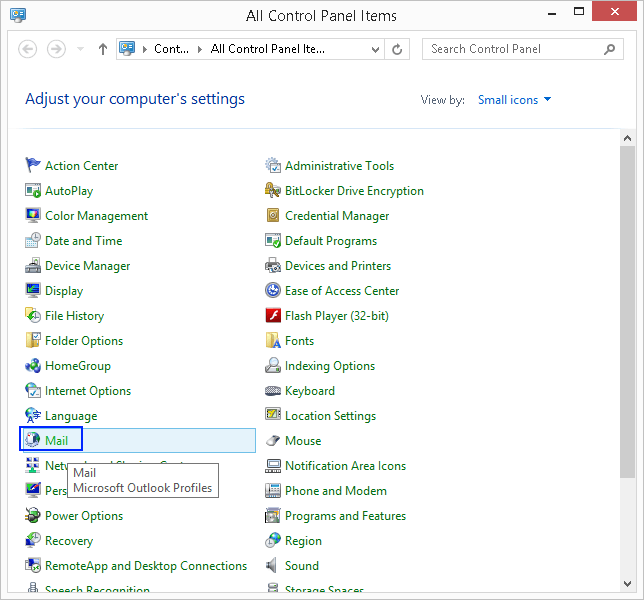Open the Color Management monitor icon
Image resolution: width=644 pixels, height=600 pixels.
32,216
